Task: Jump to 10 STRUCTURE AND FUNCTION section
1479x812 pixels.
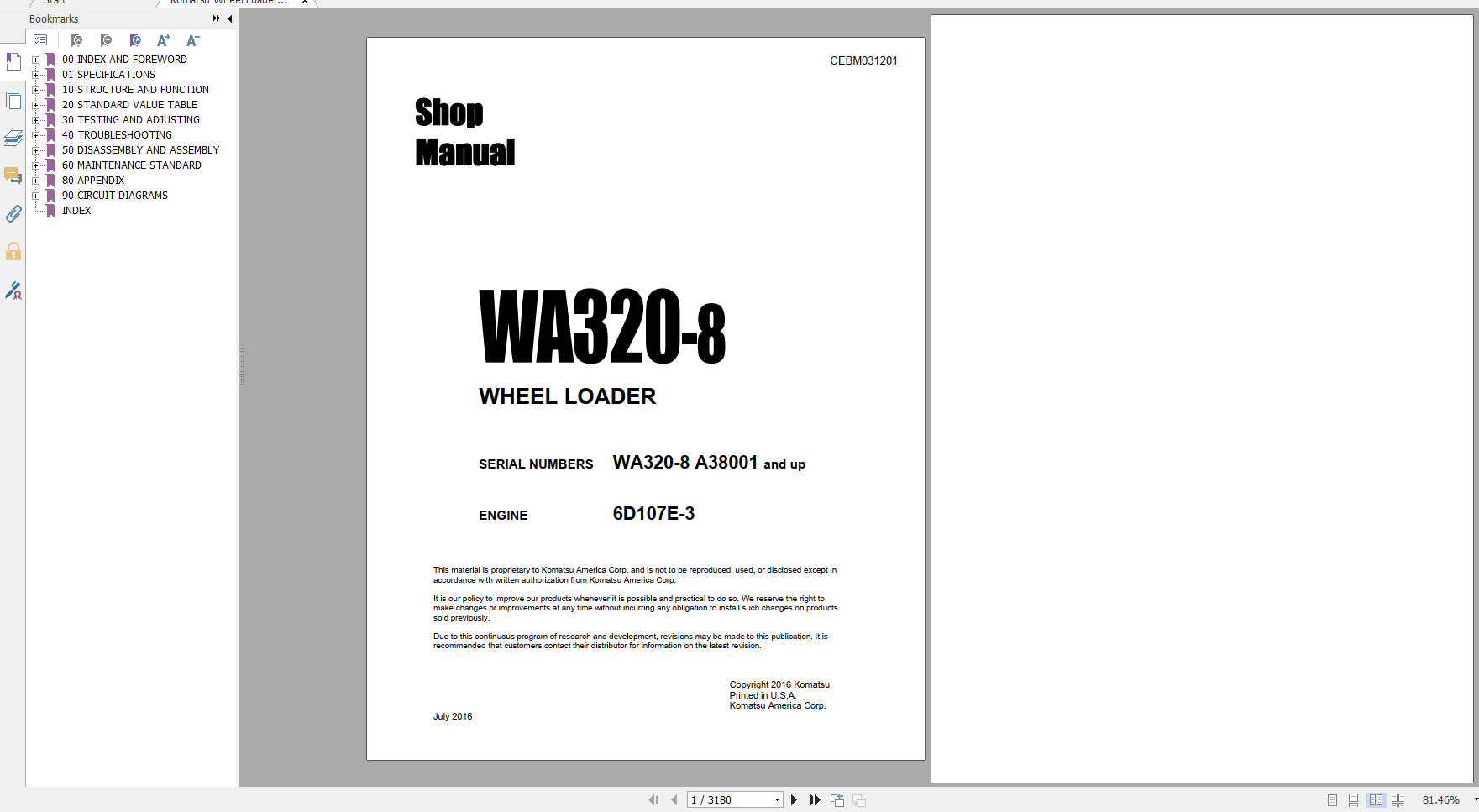Action: tap(135, 90)
